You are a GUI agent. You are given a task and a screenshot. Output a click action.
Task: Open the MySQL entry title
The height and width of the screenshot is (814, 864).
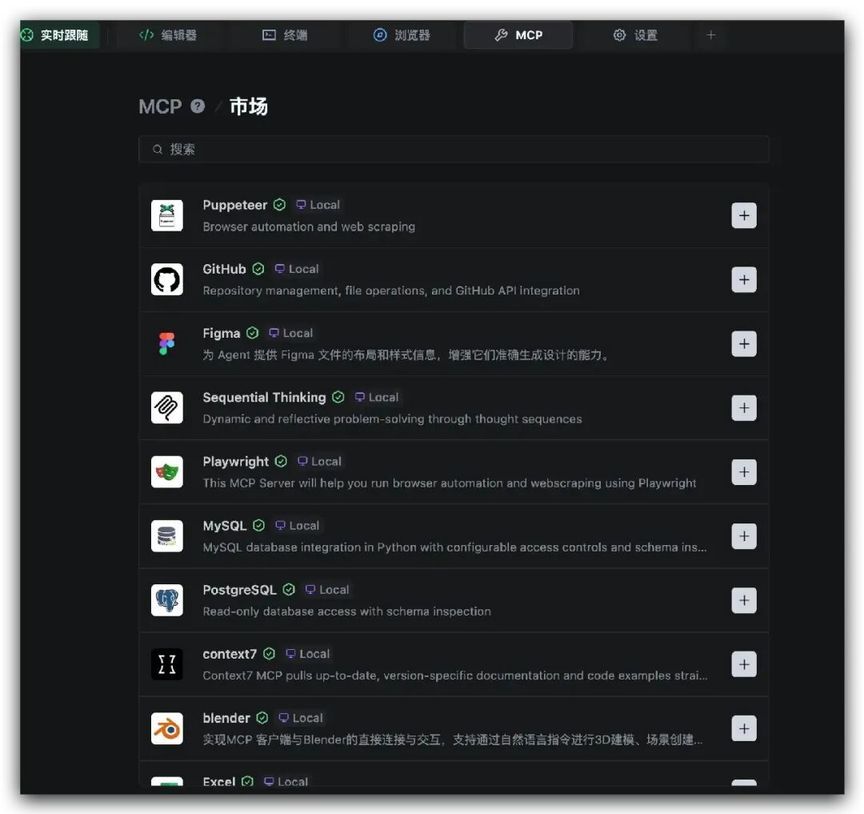coord(224,526)
